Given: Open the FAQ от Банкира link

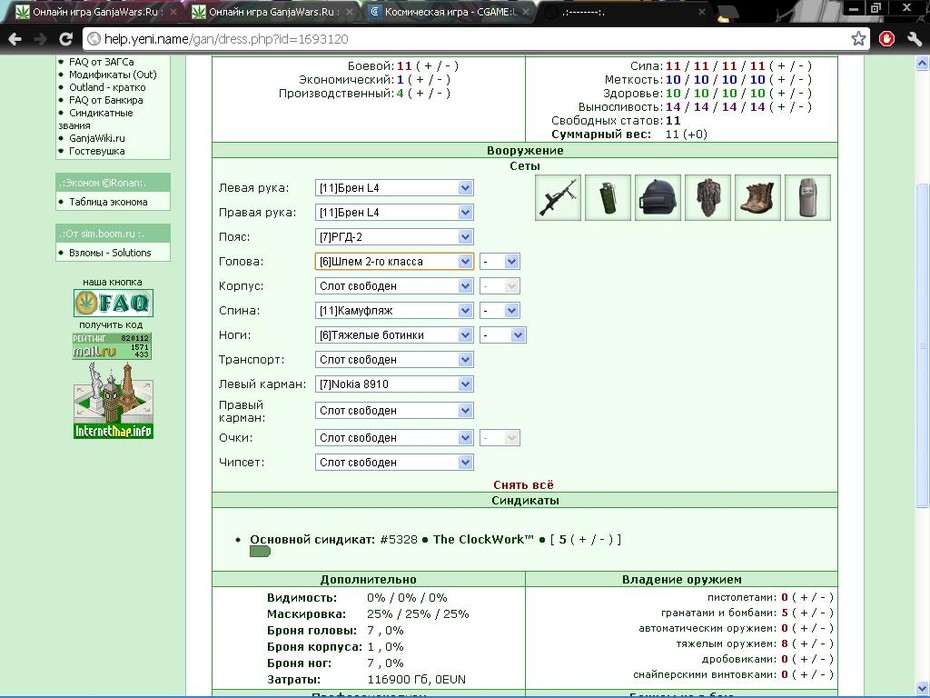Looking at the screenshot, I should coord(106,100).
